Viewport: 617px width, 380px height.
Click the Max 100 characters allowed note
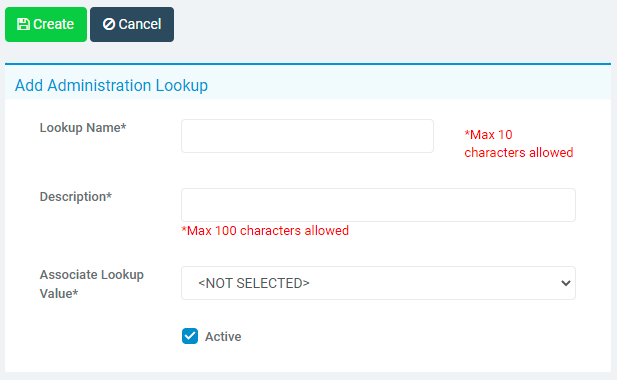[265, 231]
